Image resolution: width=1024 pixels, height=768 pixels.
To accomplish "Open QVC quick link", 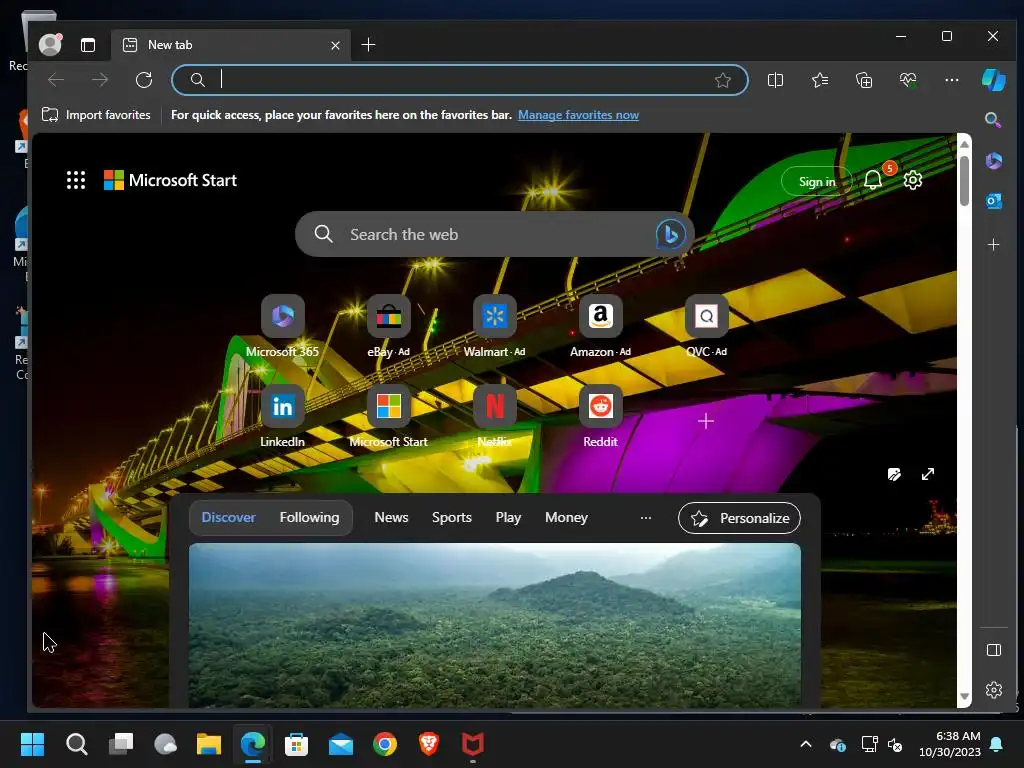I will [706, 326].
